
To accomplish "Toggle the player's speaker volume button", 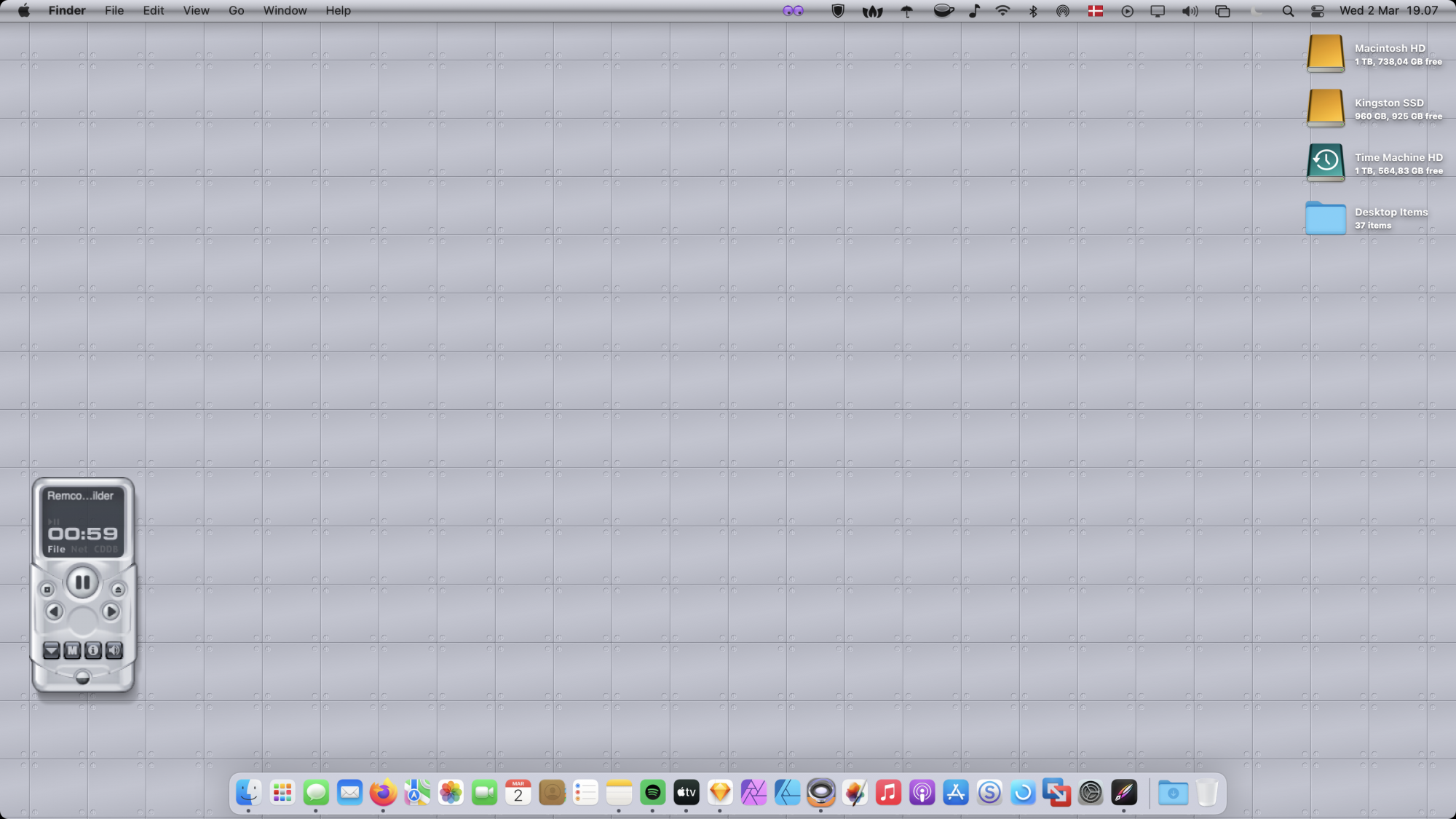I will click(114, 650).
